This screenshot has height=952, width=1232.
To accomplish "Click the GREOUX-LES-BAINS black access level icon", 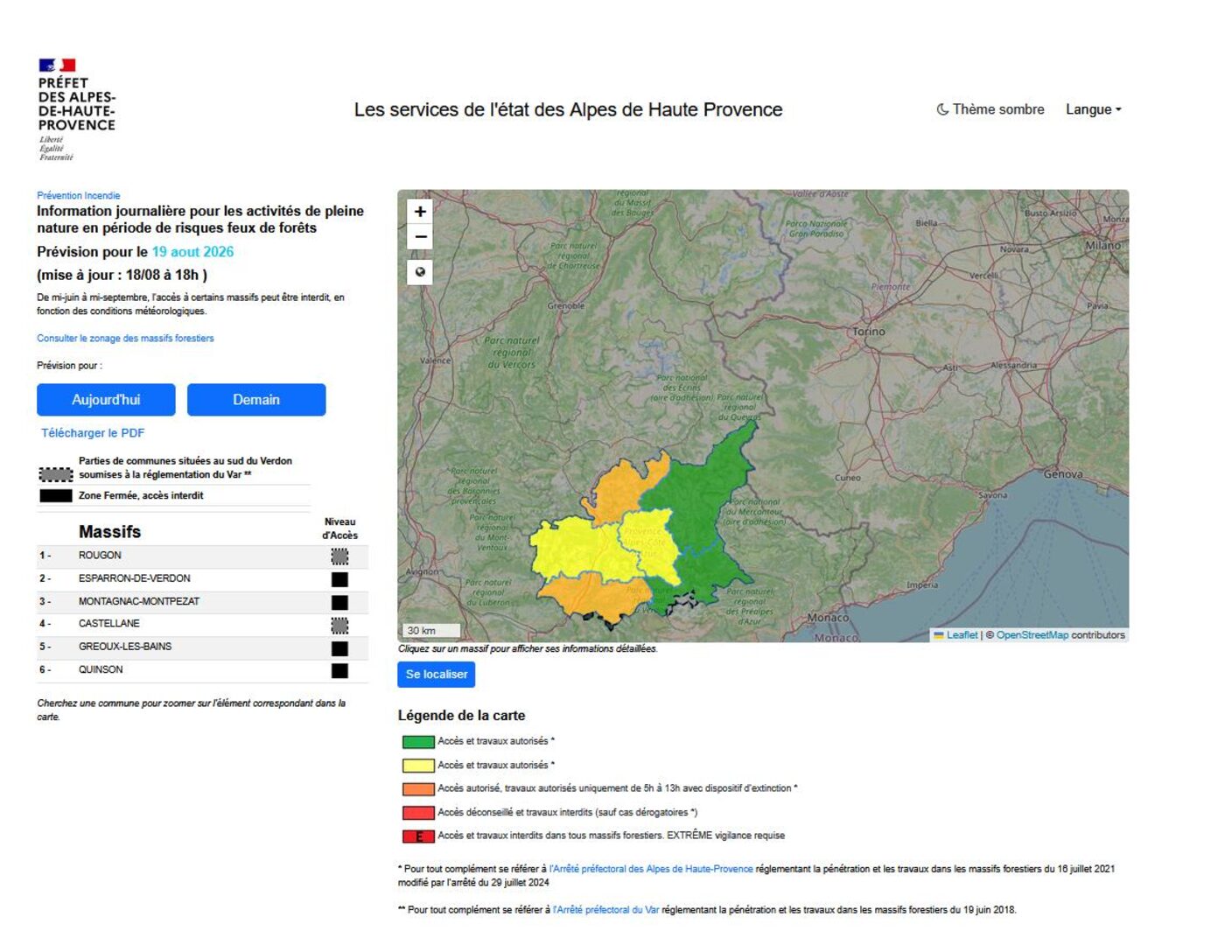I will click(339, 648).
